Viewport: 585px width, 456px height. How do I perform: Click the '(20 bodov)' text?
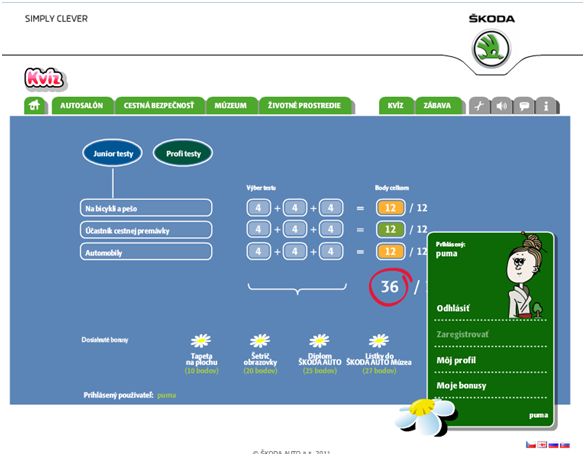(x=260, y=371)
